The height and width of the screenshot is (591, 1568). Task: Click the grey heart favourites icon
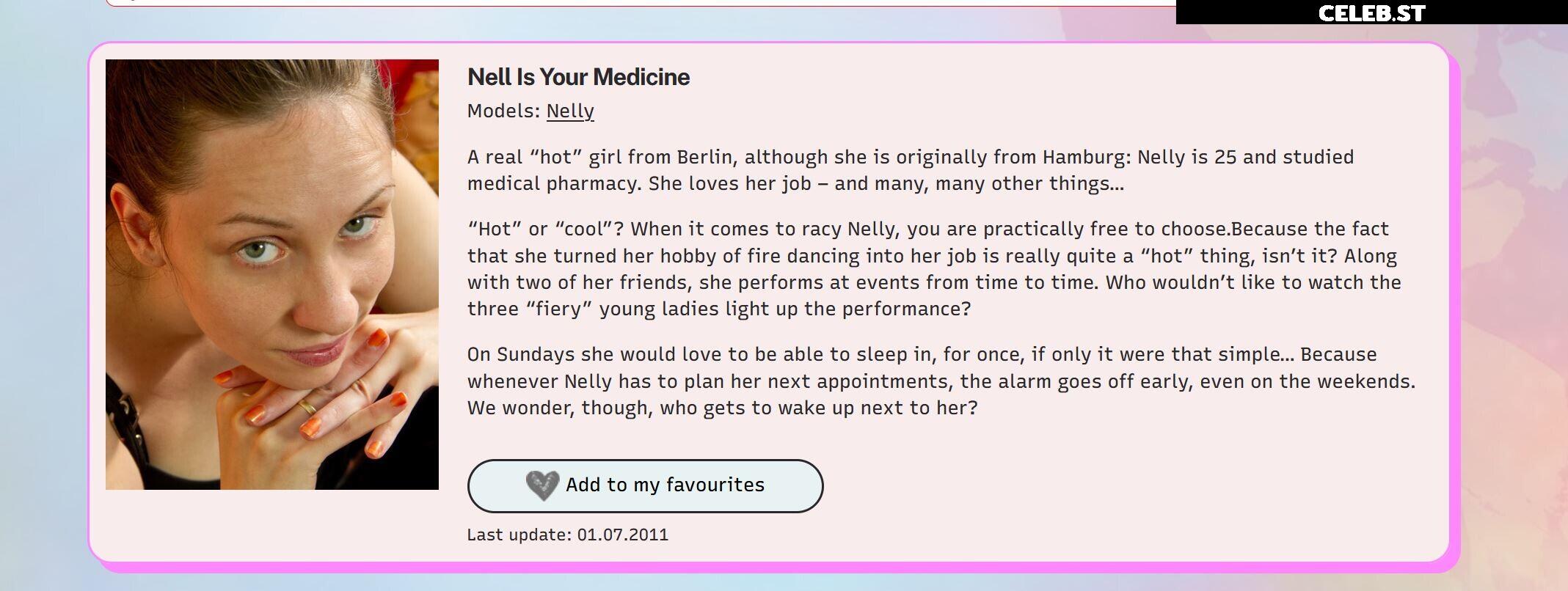[x=542, y=485]
